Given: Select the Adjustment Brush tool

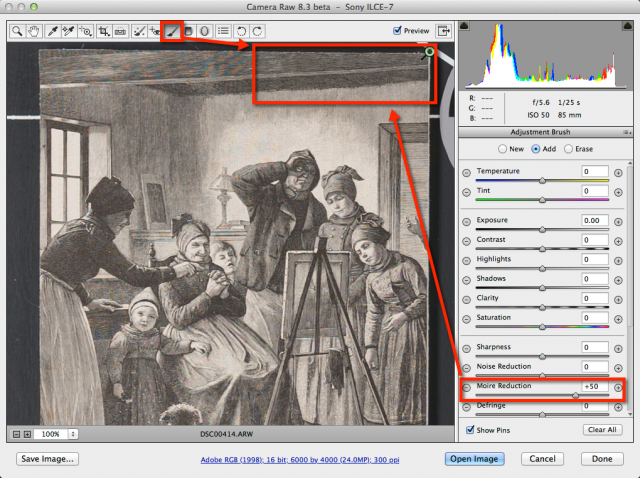Looking at the screenshot, I should (172, 31).
